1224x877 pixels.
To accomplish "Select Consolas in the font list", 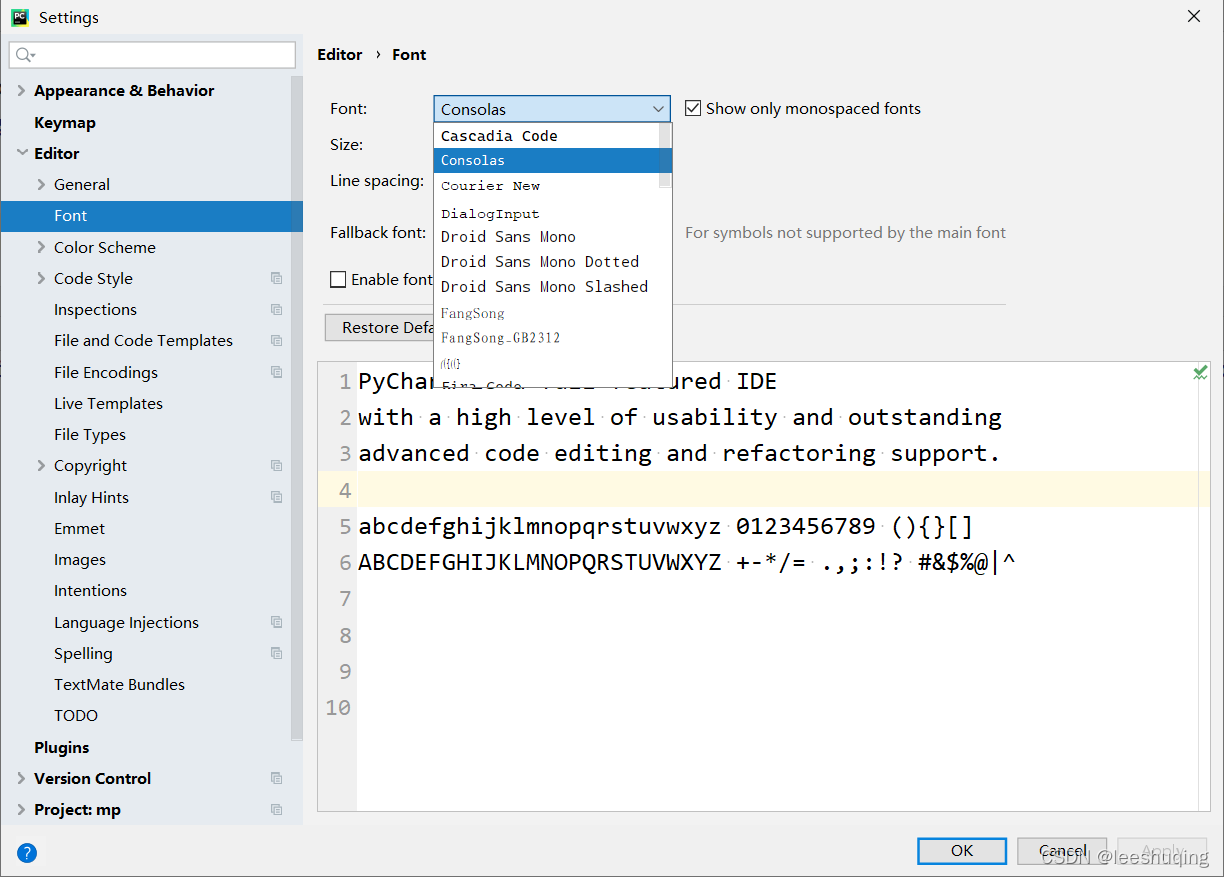I will tap(546, 160).
